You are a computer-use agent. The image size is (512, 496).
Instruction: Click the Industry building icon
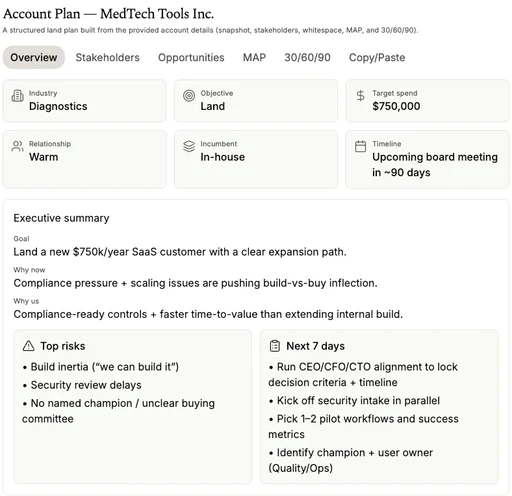(17, 96)
